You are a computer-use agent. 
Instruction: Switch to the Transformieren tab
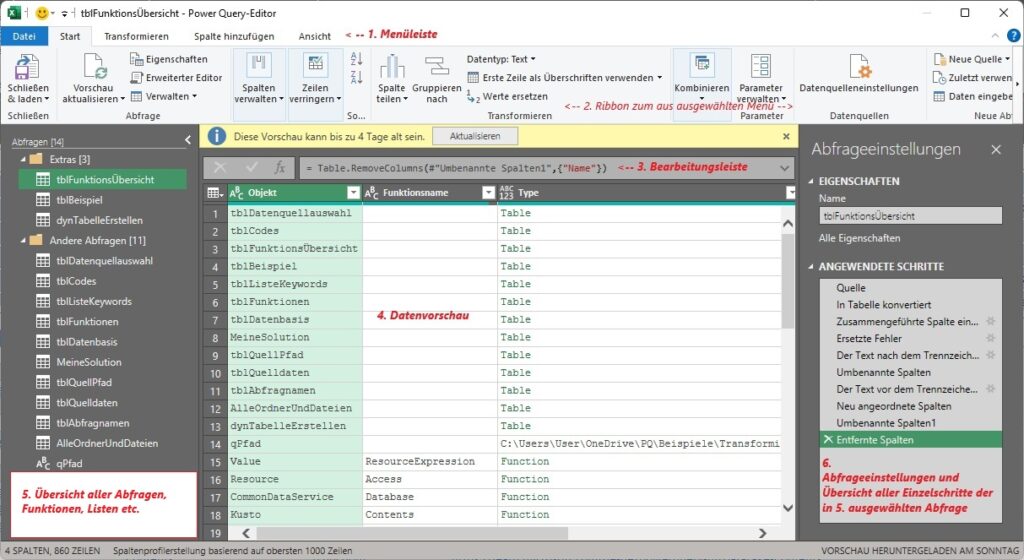click(136, 37)
